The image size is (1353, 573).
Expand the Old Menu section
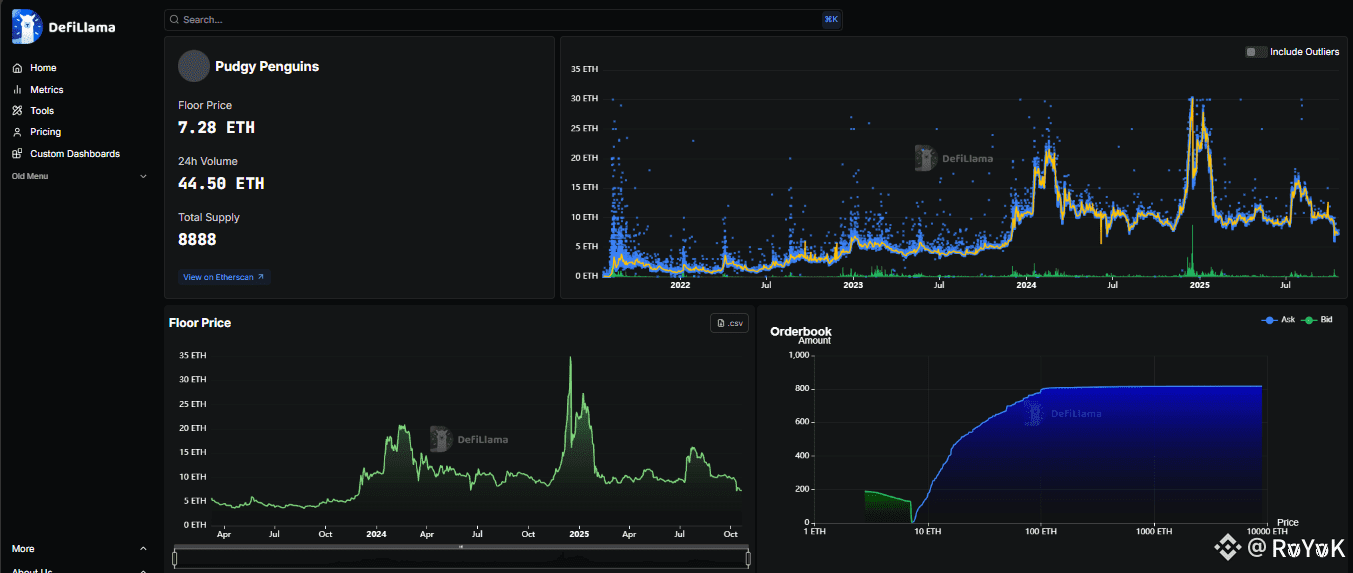pos(143,177)
